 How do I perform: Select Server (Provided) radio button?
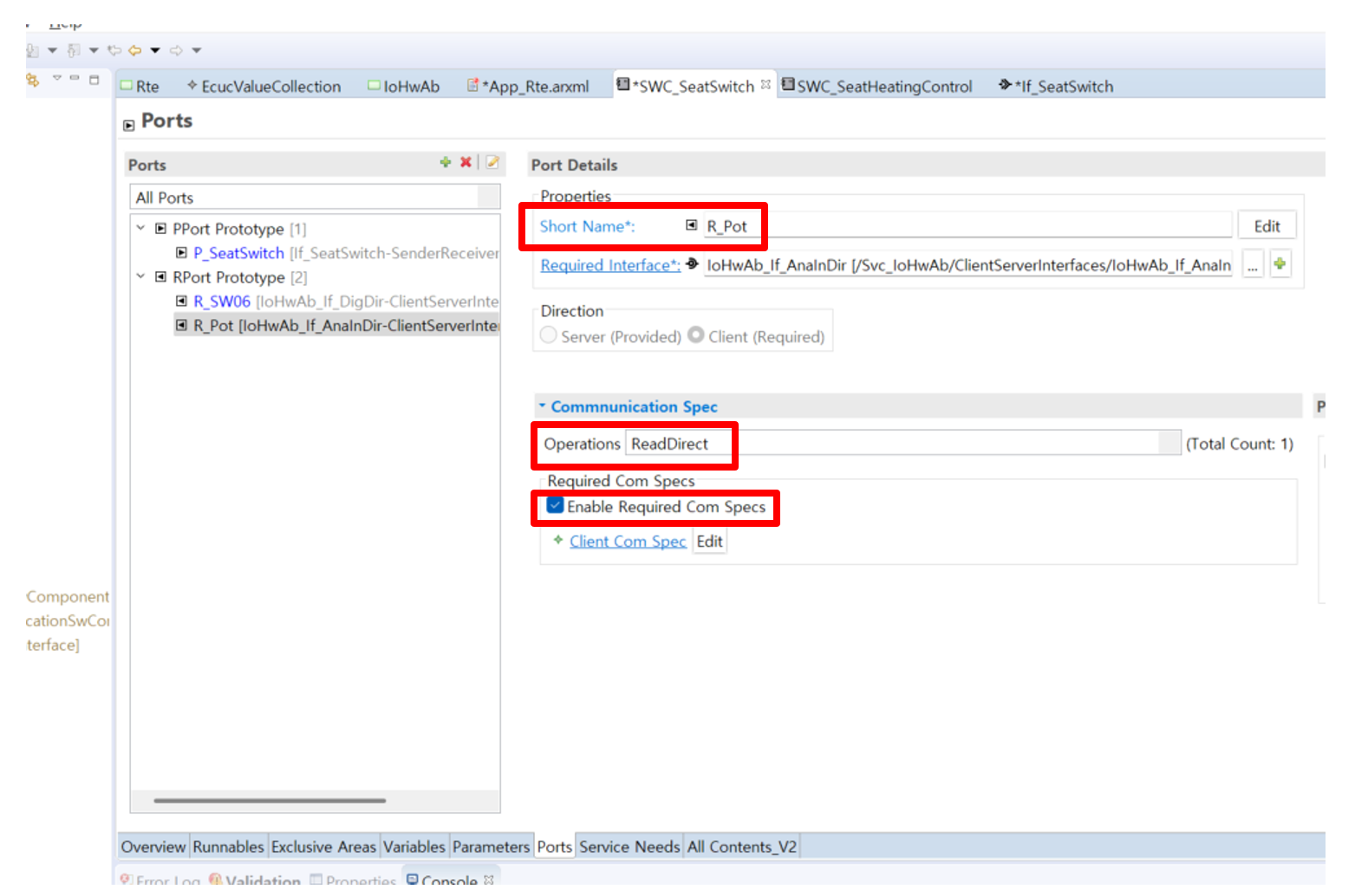pyautogui.click(x=549, y=335)
